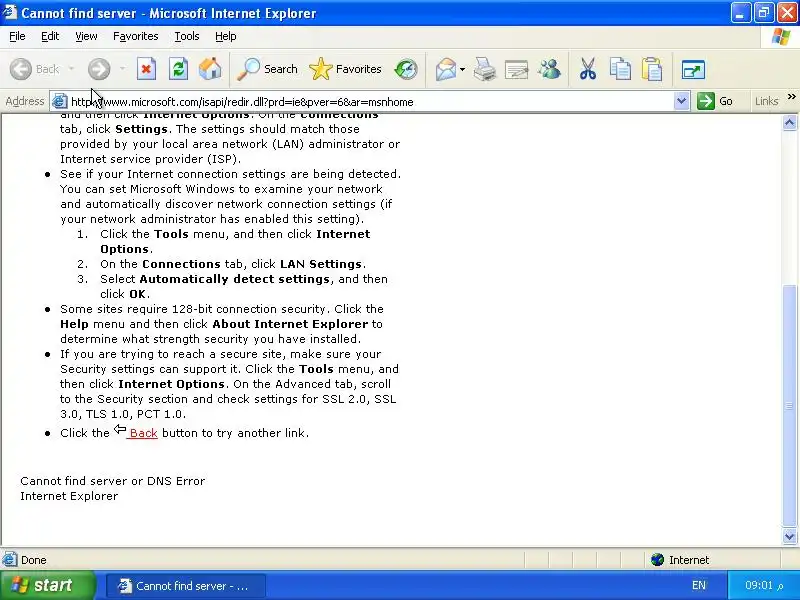Open the Favorites menu
800x600 pixels.
point(136,36)
